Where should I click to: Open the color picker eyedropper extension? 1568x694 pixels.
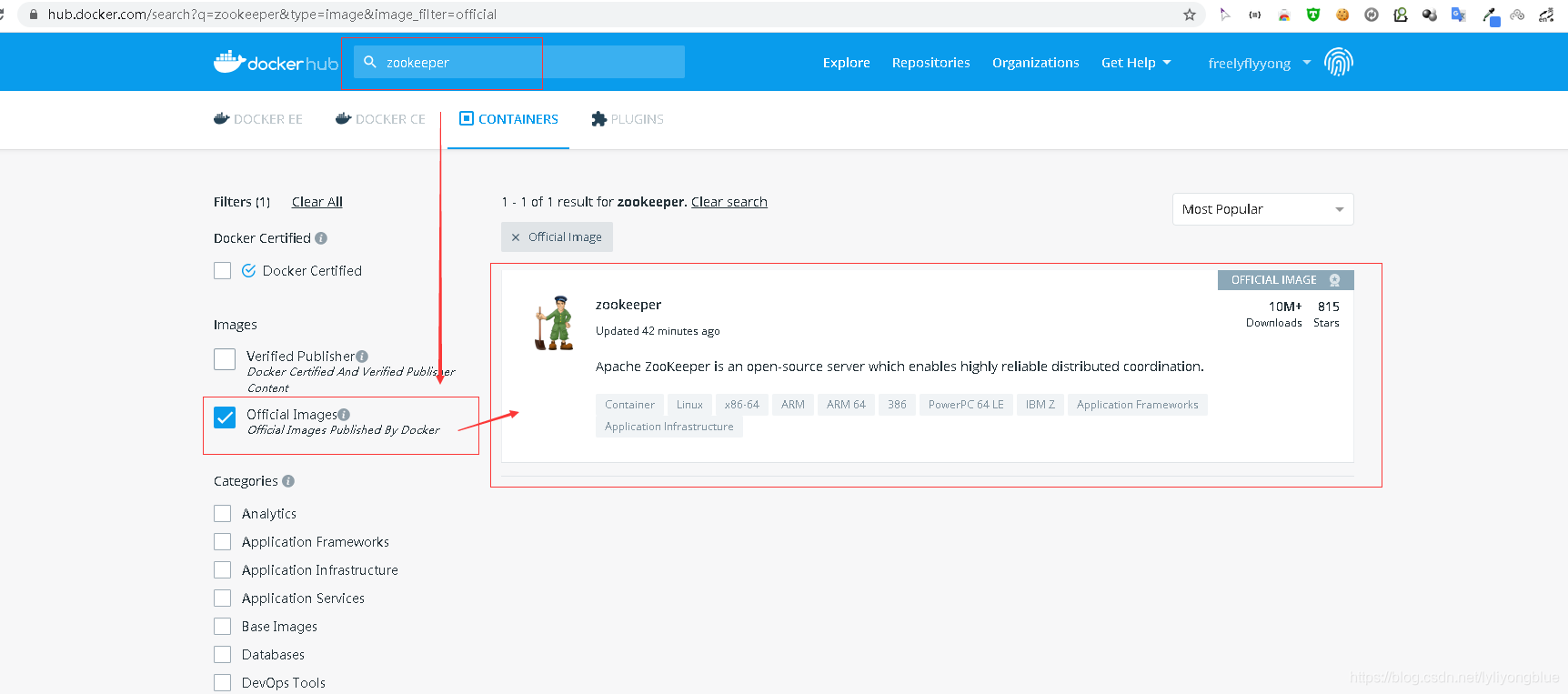coord(1490,15)
